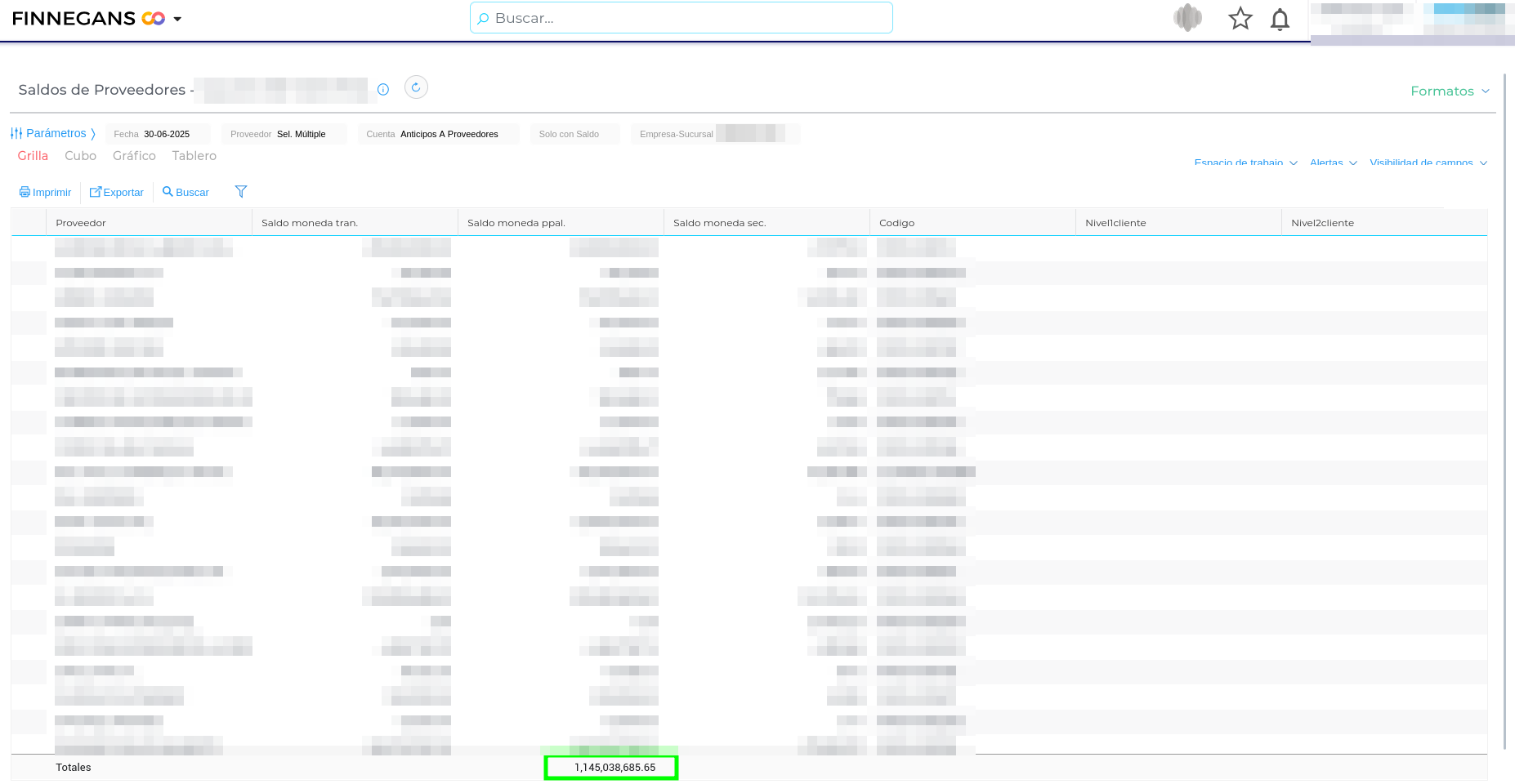Open Visibilidad de campos dropdown
This screenshot has height=784, width=1515.
point(1428,163)
